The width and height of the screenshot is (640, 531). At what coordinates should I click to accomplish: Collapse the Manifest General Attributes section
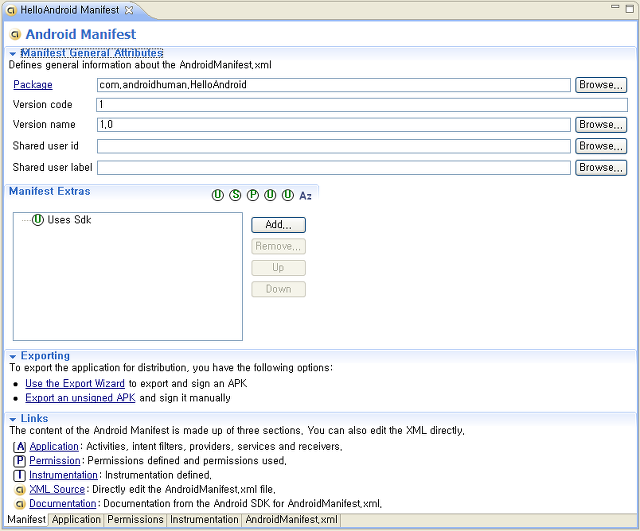point(13,53)
